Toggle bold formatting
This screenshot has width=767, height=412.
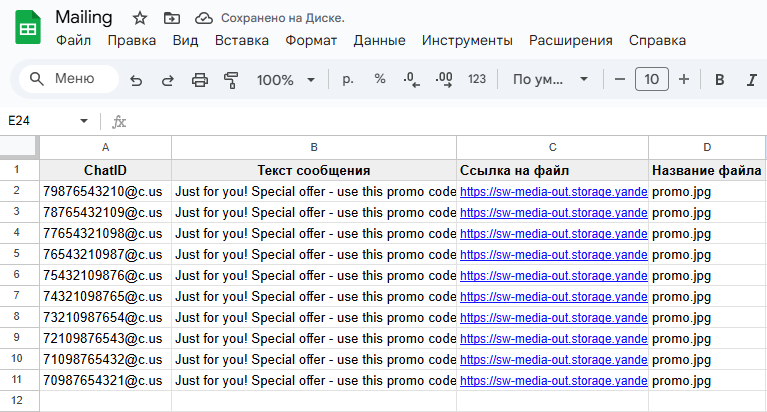pos(720,79)
